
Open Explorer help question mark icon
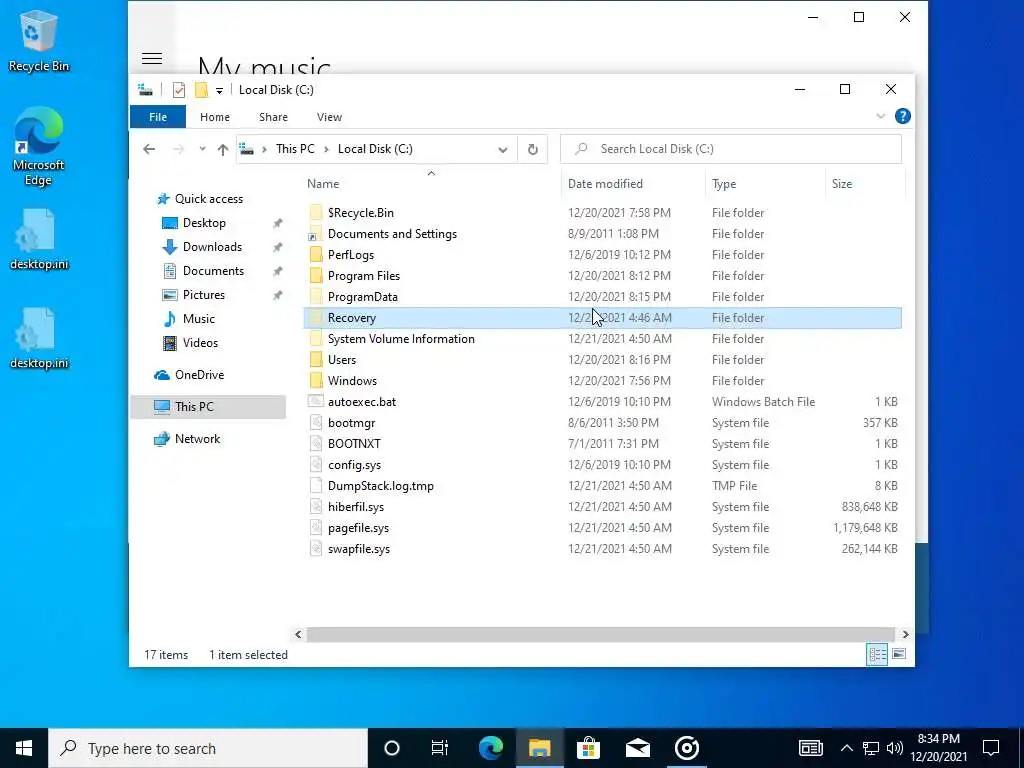pos(903,116)
